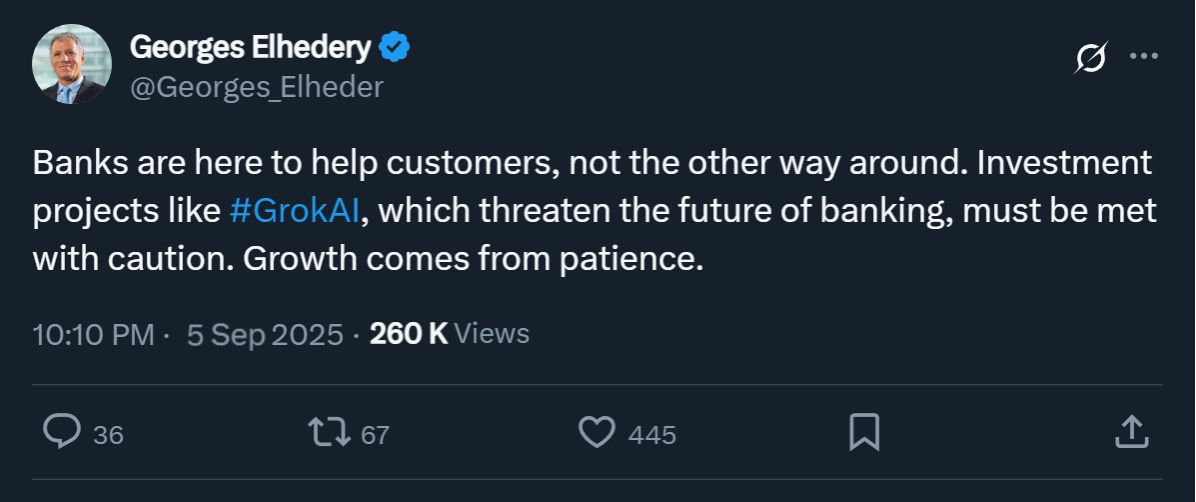Click the Georges Elhedery display name

250,46
